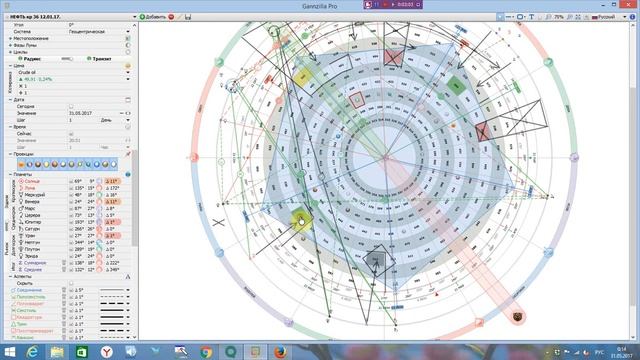Image resolution: width=640 pixels, height=360 pixels.
Task: Toggle the Юпитер planet checkbox
Action: (71, 222)
